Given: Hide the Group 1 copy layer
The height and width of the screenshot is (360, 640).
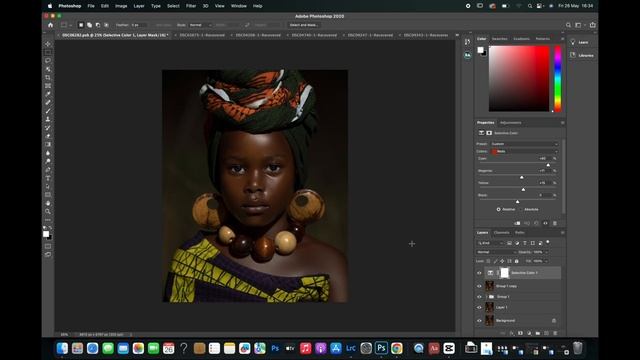Looking at the screenshot, I should 479,286.
